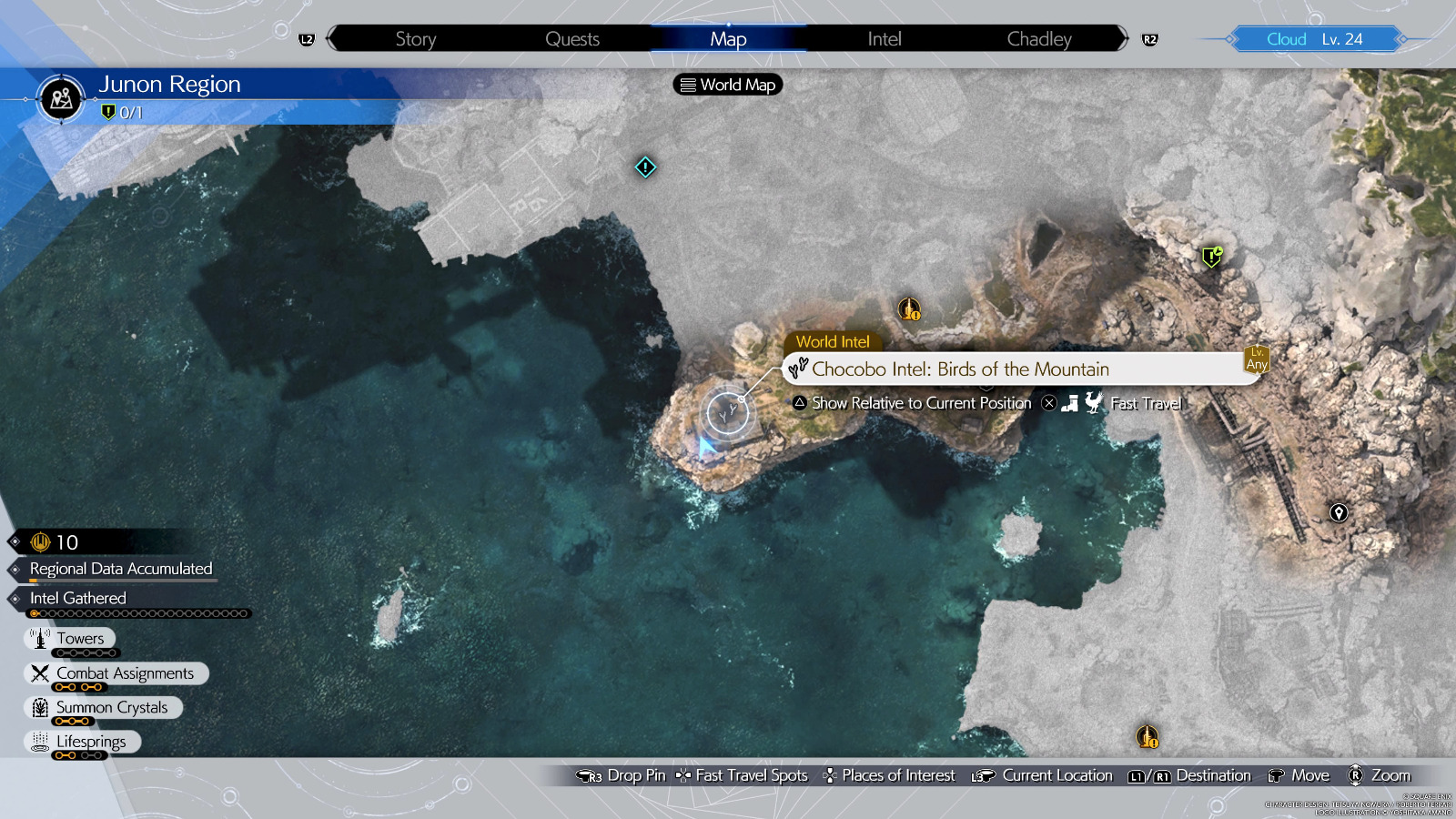Select the chocobo intel circle marker
This screenshot has width=1456, height=819.
click(x=727, y=413)
